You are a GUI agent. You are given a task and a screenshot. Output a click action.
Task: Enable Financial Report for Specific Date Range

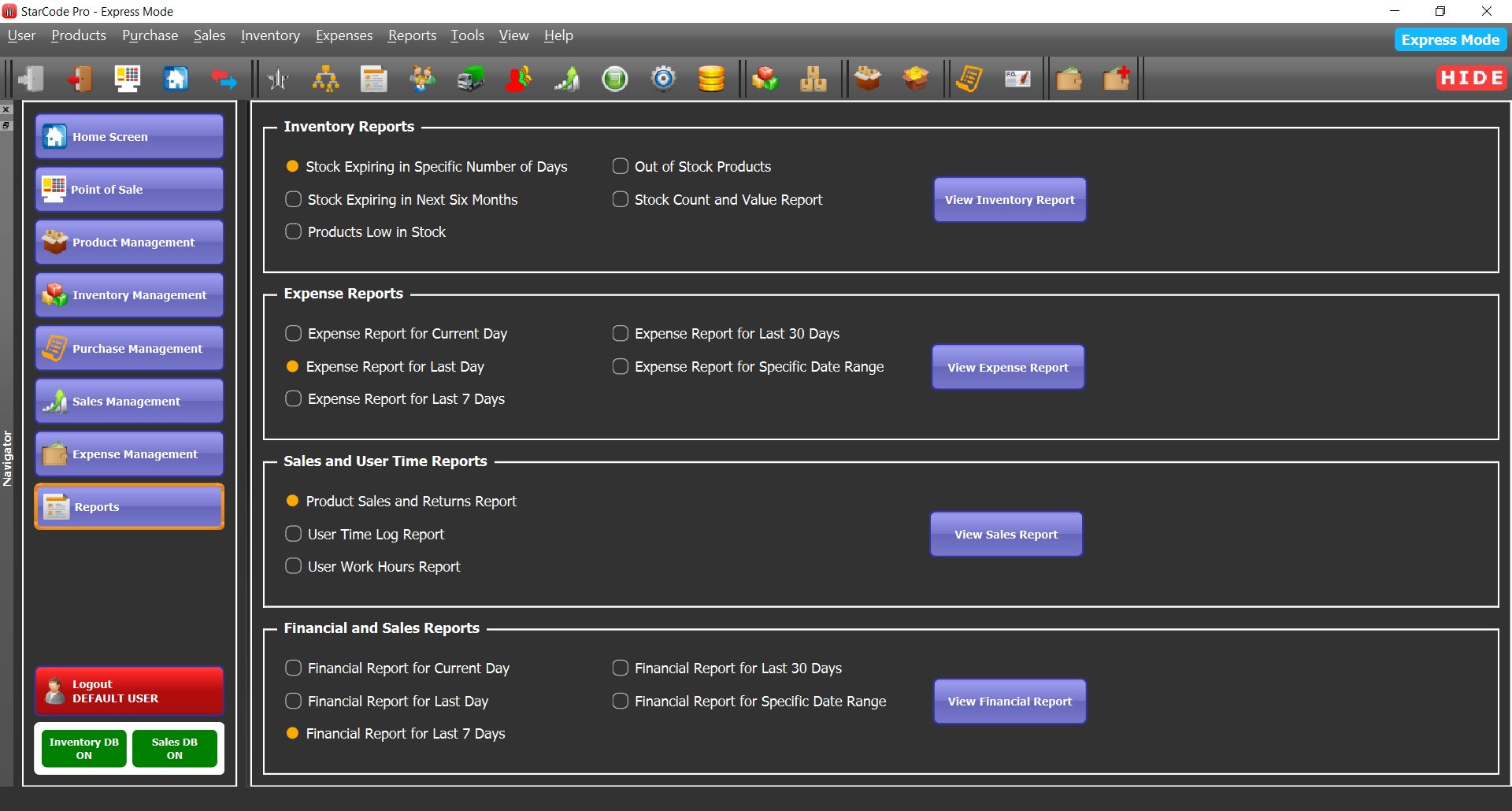click(620, 701)
